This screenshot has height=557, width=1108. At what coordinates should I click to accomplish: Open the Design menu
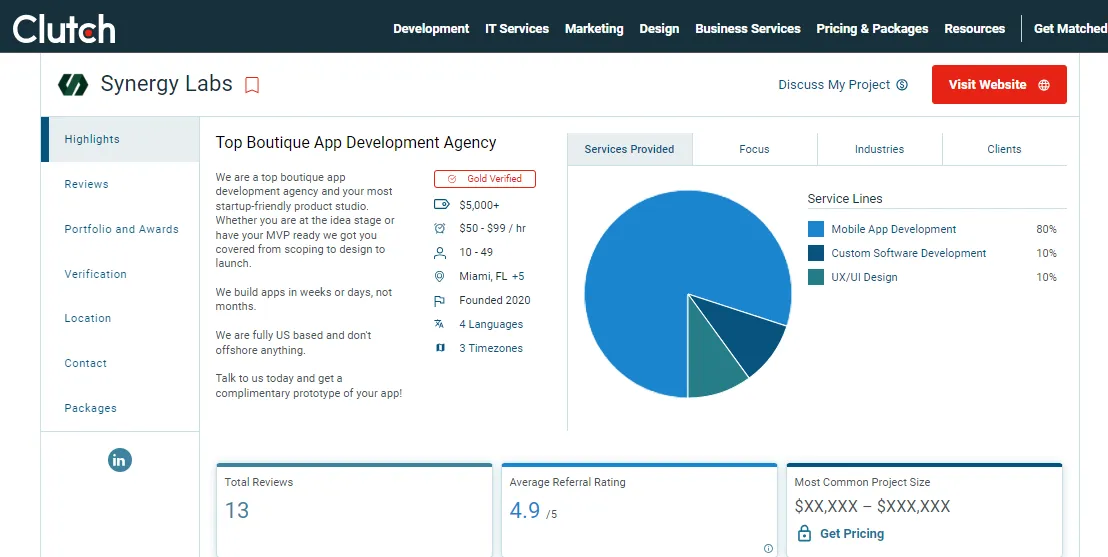[x=659, y=29]
